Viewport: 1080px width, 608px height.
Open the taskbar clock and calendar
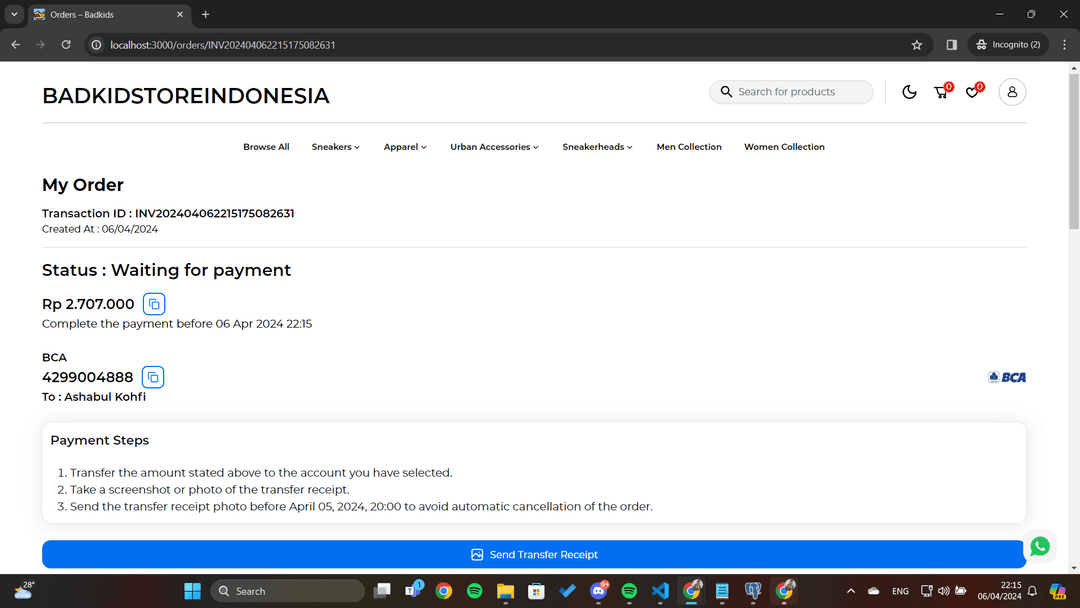click(999, 591)
